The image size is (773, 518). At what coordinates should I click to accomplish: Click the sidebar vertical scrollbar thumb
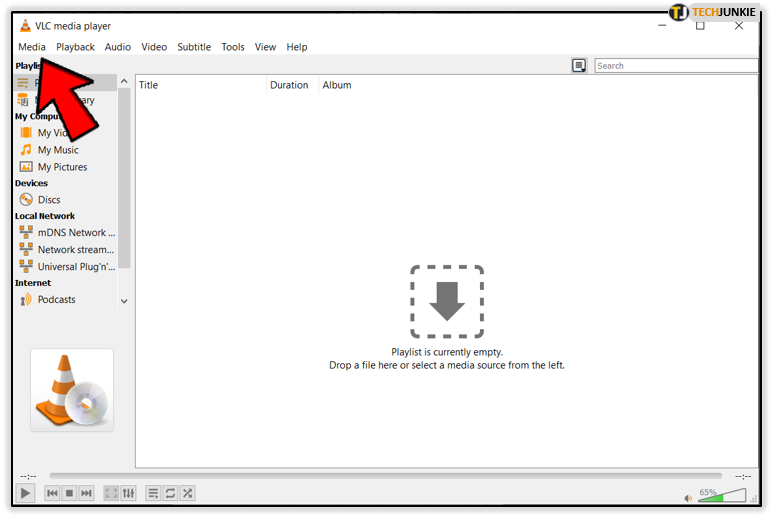click(x=124, y=177)
